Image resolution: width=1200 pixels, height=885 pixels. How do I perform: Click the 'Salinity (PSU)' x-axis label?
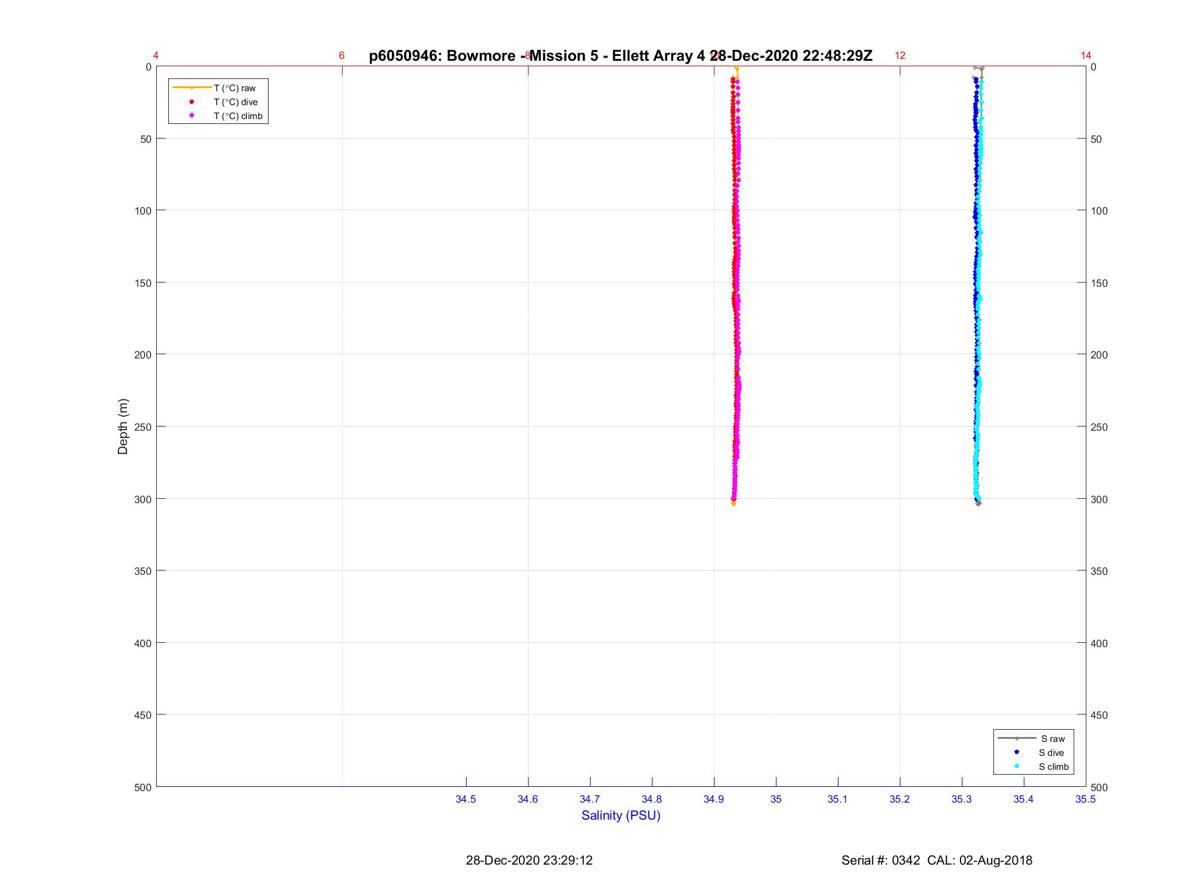[x=621, y=815]
